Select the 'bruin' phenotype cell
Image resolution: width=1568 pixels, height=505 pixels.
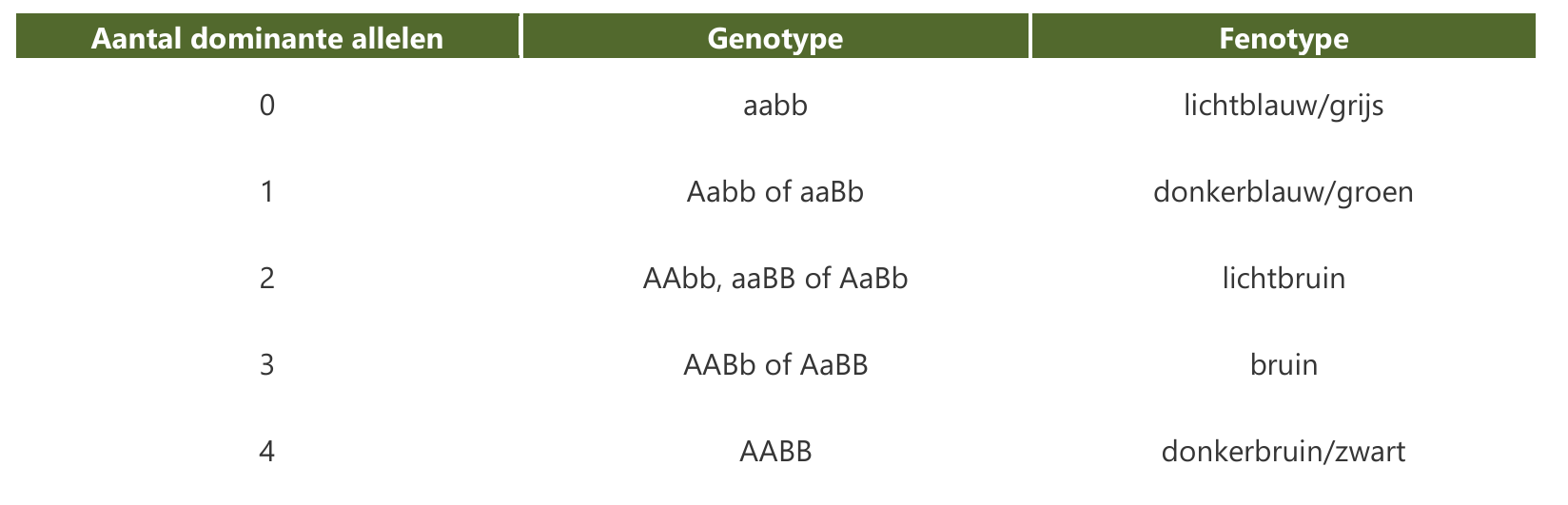[x=1284, y=364]
